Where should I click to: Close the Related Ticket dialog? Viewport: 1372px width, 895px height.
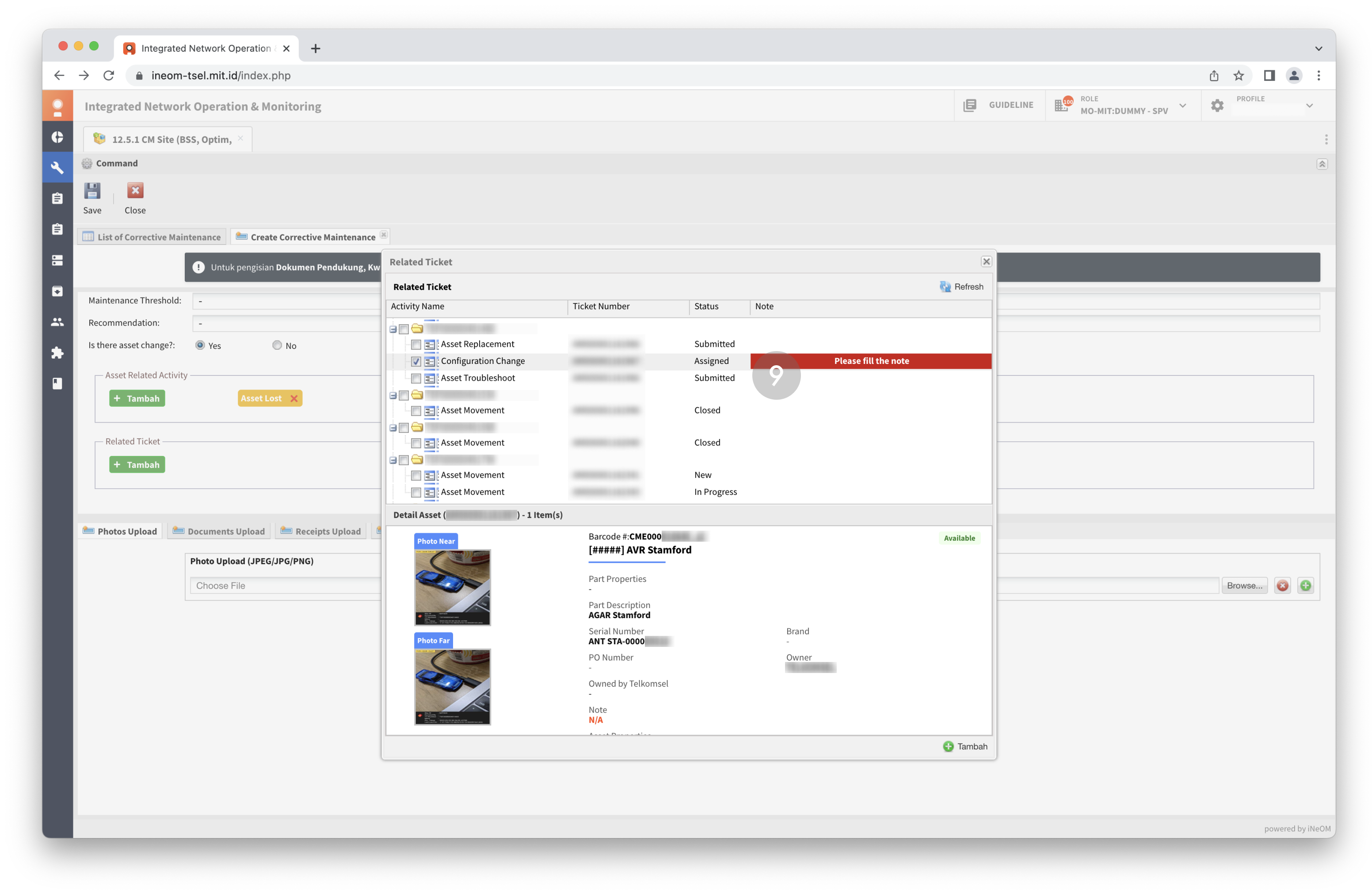[x=986, y=261]
